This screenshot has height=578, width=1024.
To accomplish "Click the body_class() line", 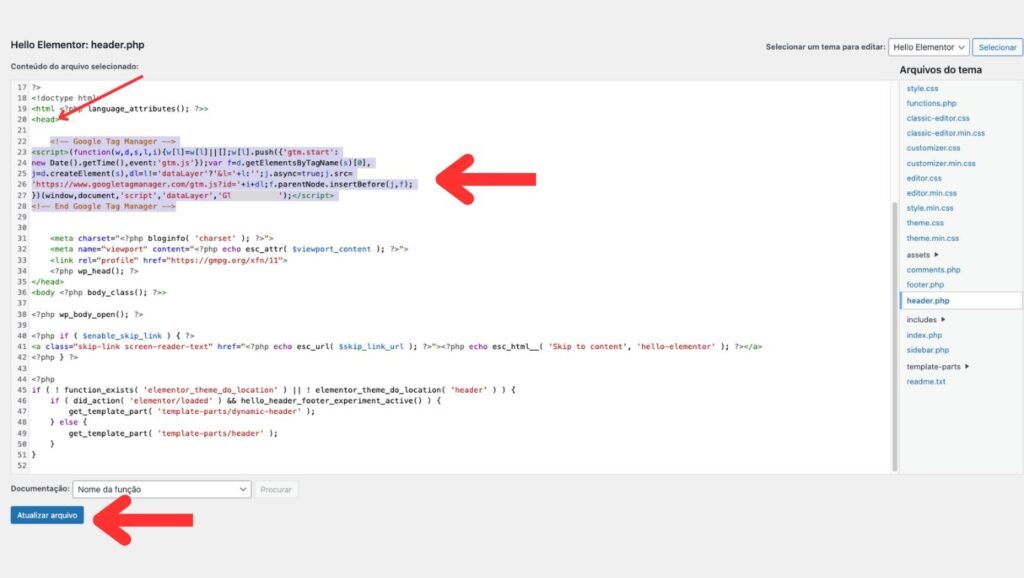I will click(99, 293).
